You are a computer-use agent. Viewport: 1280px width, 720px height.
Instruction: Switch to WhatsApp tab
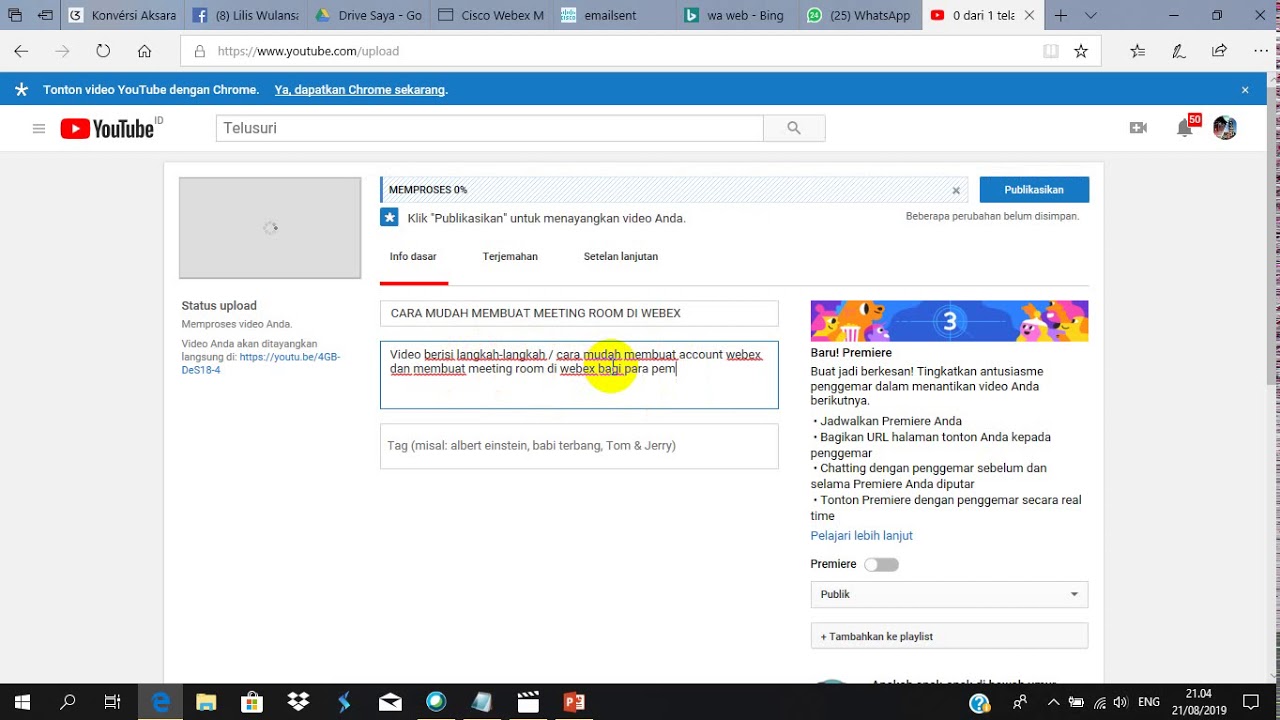click(858, 15)
